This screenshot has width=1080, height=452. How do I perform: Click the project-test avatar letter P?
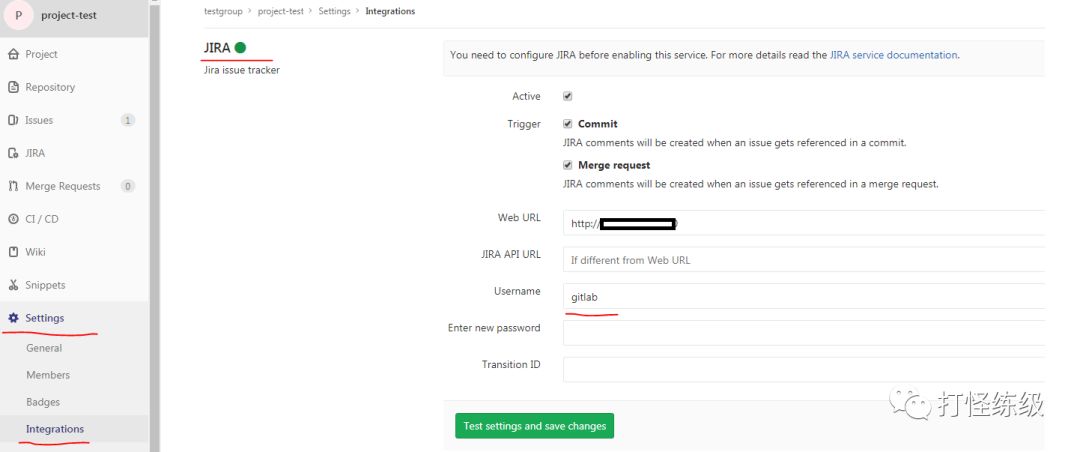(x=19, y=15)
